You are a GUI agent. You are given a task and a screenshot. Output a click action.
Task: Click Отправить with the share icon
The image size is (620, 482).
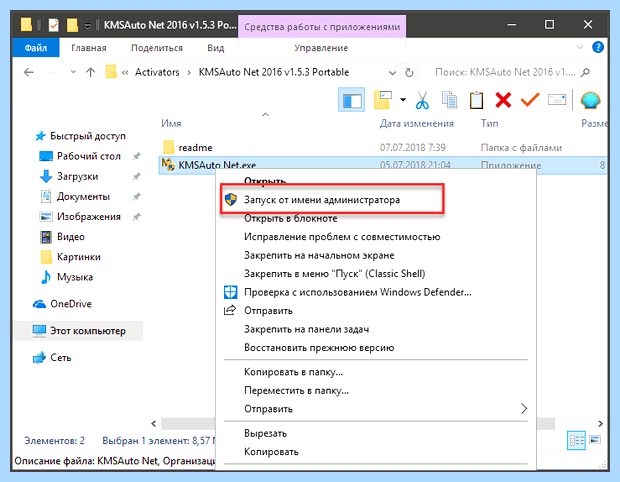268,311
